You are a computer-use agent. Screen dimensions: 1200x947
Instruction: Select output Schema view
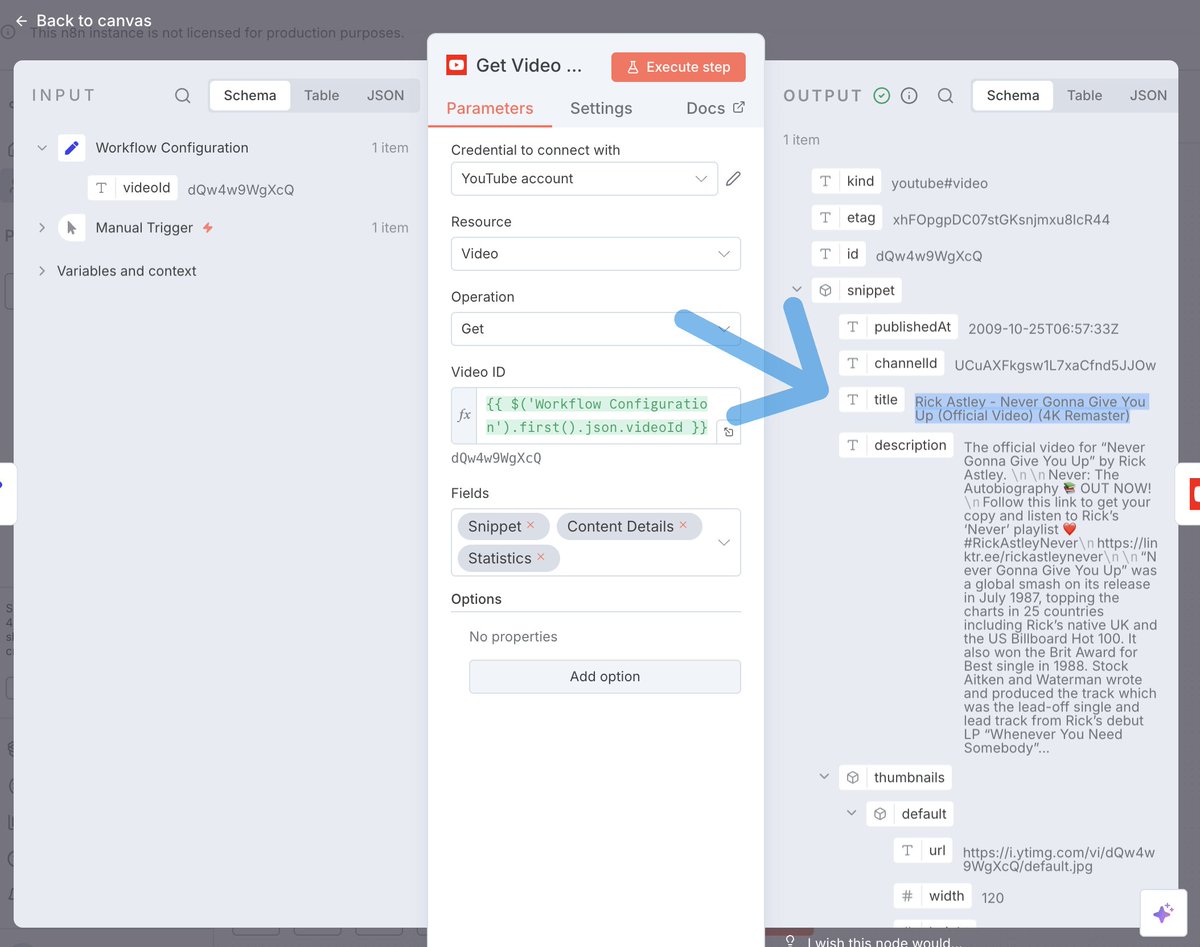[1013, 96]
